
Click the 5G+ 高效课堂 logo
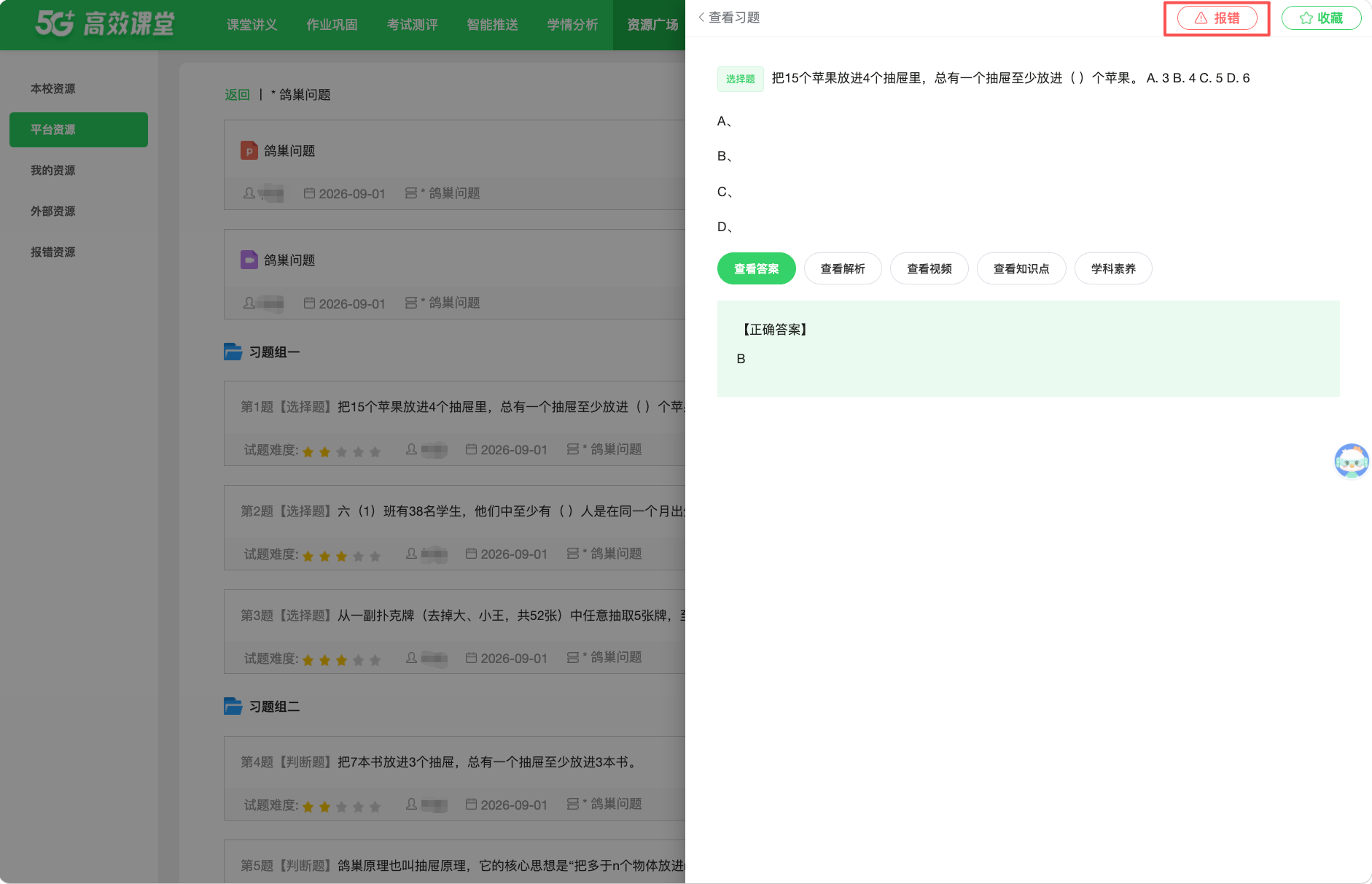point(105,23)
